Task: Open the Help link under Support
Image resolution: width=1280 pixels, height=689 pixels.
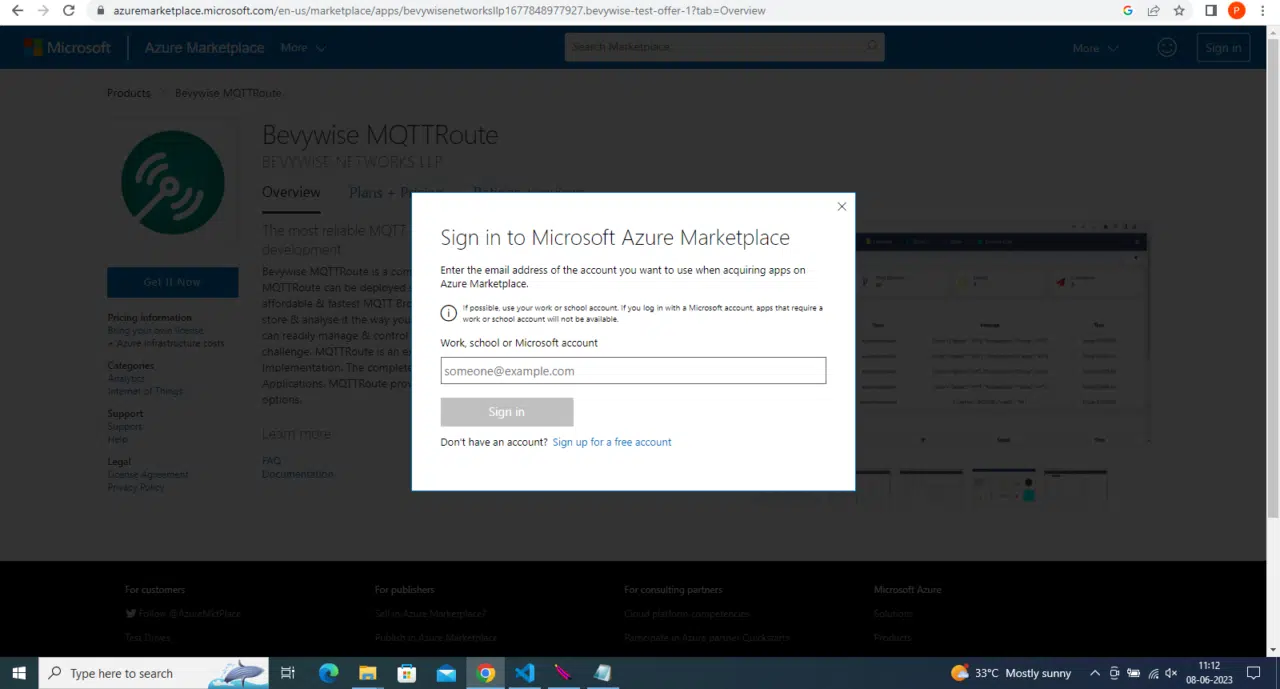Action: pyautogui.click(x=118, y=439)
